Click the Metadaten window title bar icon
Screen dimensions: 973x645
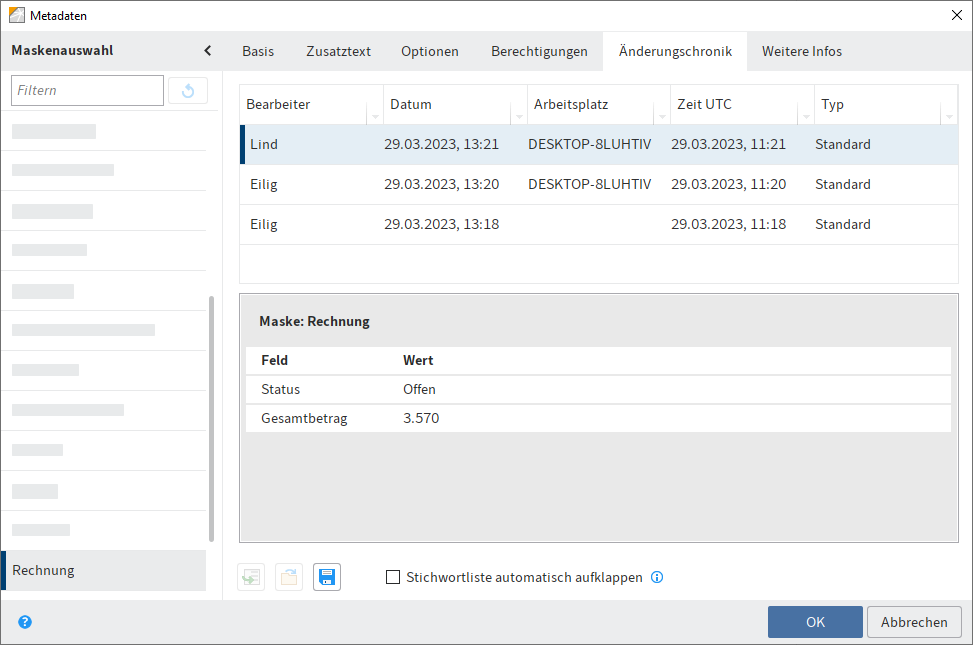click(18, 14)
